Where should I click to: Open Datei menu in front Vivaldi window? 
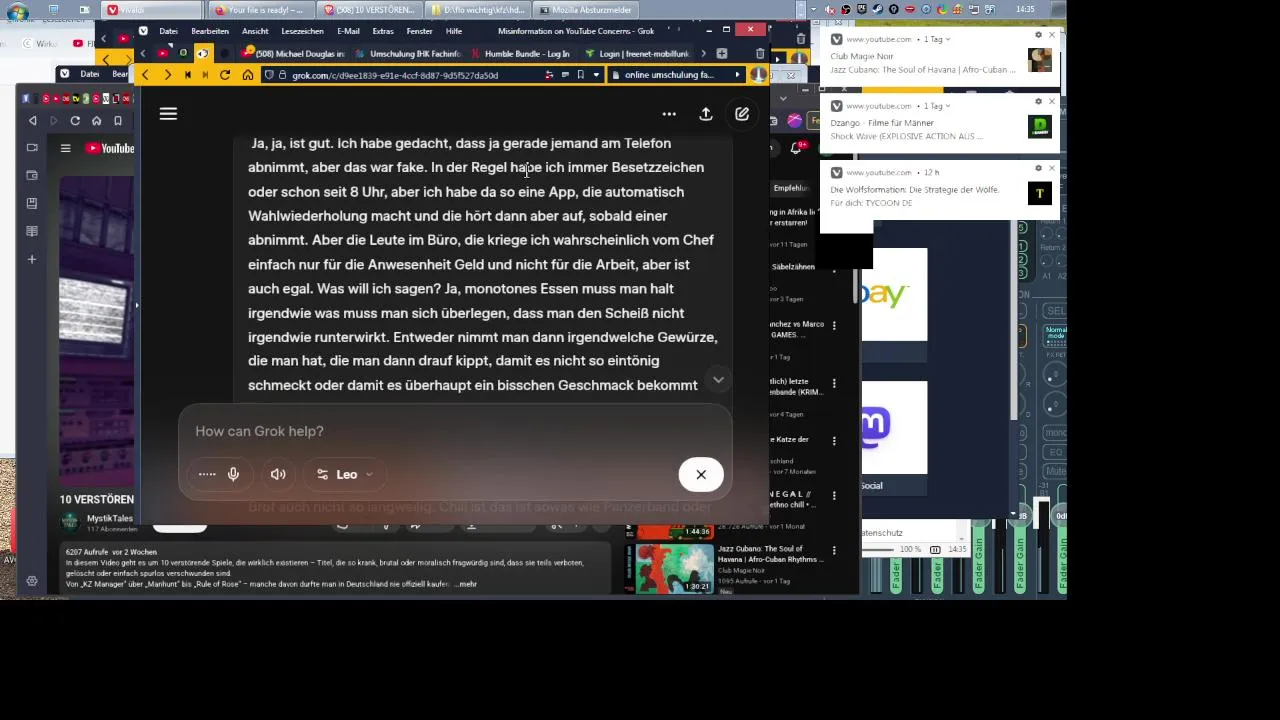(x=168, y=31)
